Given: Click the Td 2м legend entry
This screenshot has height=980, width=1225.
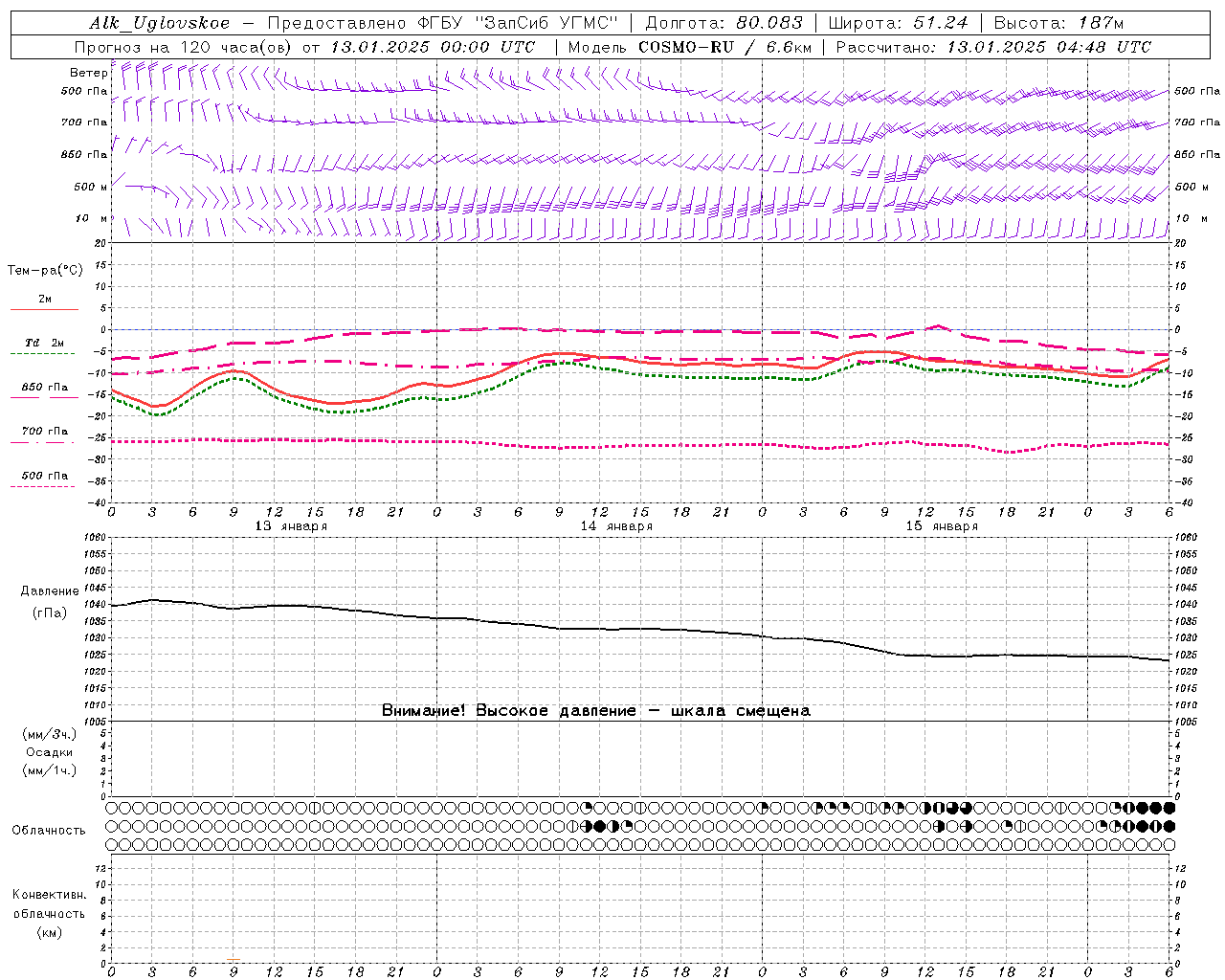Looking at the screenshot, I should point(44,343).
